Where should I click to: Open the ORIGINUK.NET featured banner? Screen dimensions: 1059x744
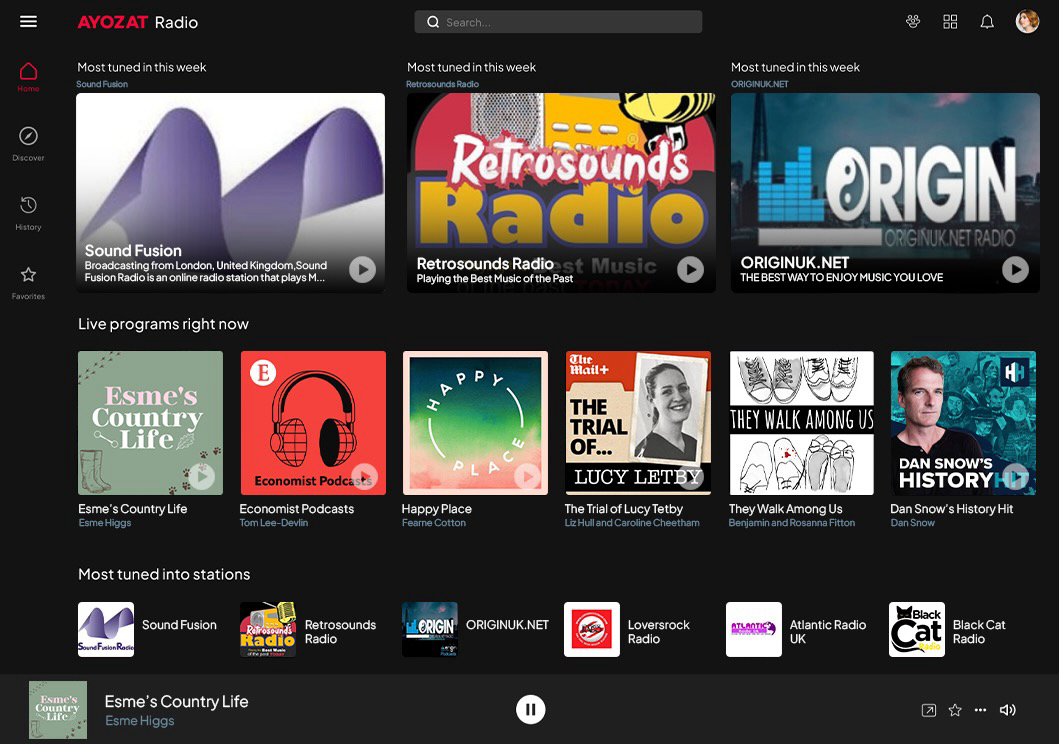(885, 192)
